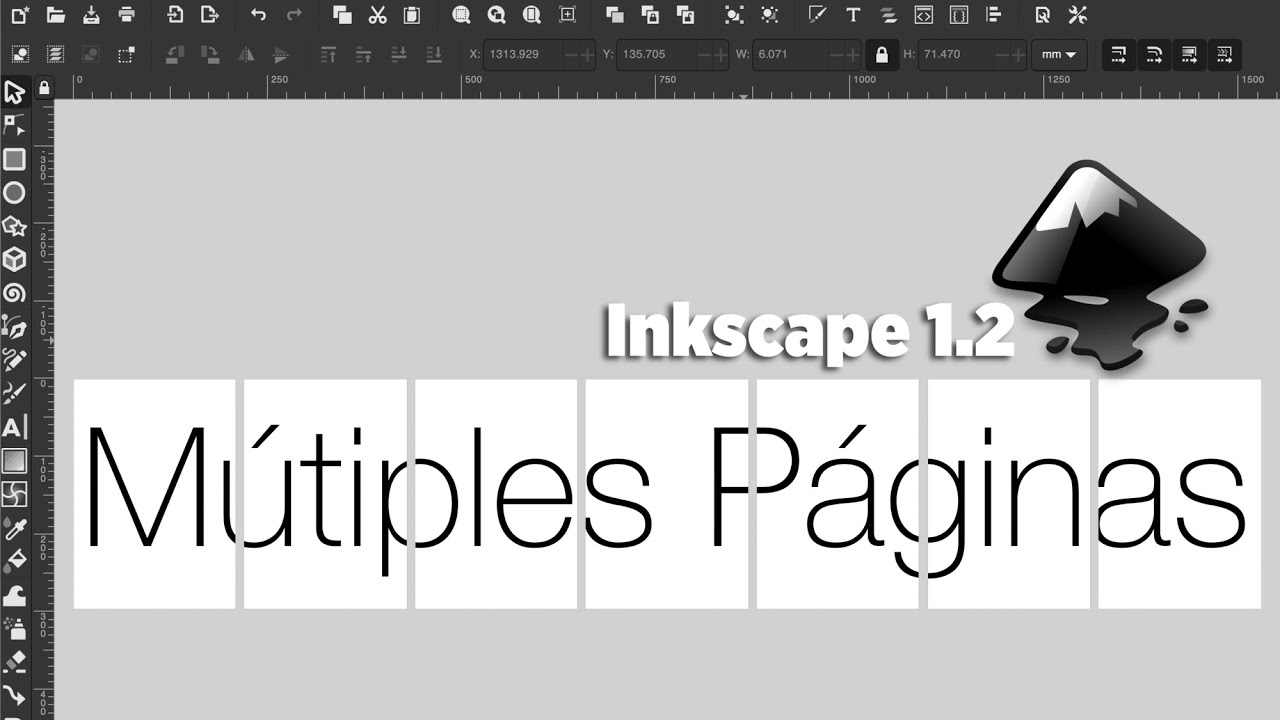Select the Spiral tool
This screenshot has height=720, width=1280.
coord(14,294)
